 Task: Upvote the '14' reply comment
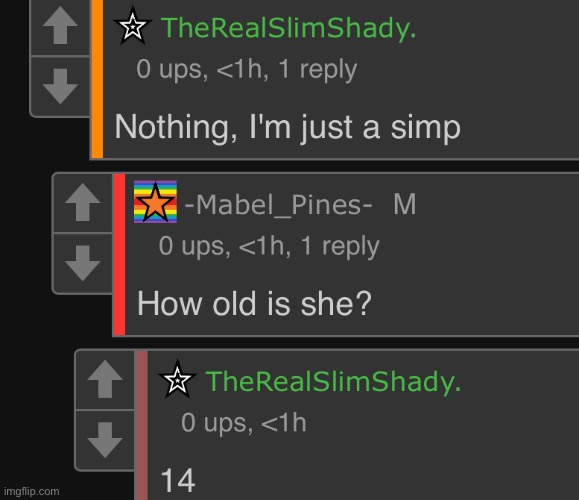pyautogui.click(x=105, y=379)
